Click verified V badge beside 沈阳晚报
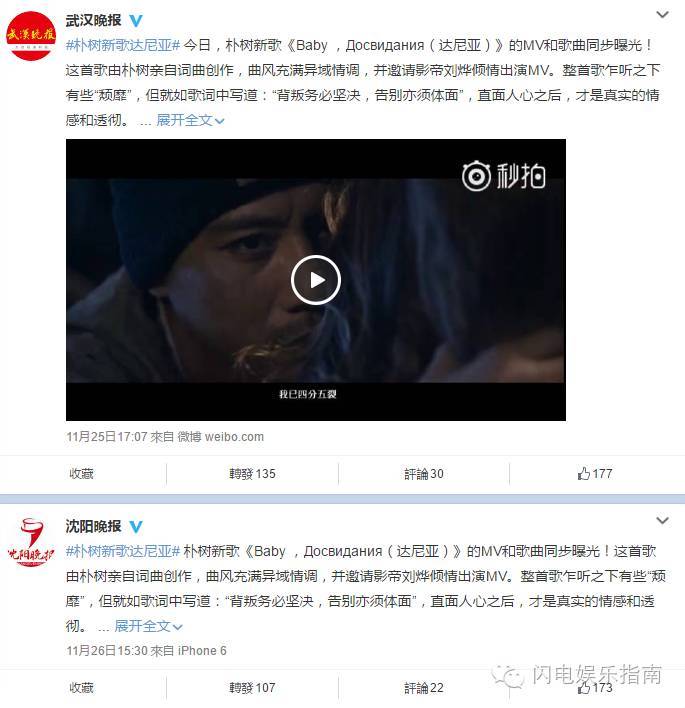The image size is (685, 708). [x=136, y=526]
